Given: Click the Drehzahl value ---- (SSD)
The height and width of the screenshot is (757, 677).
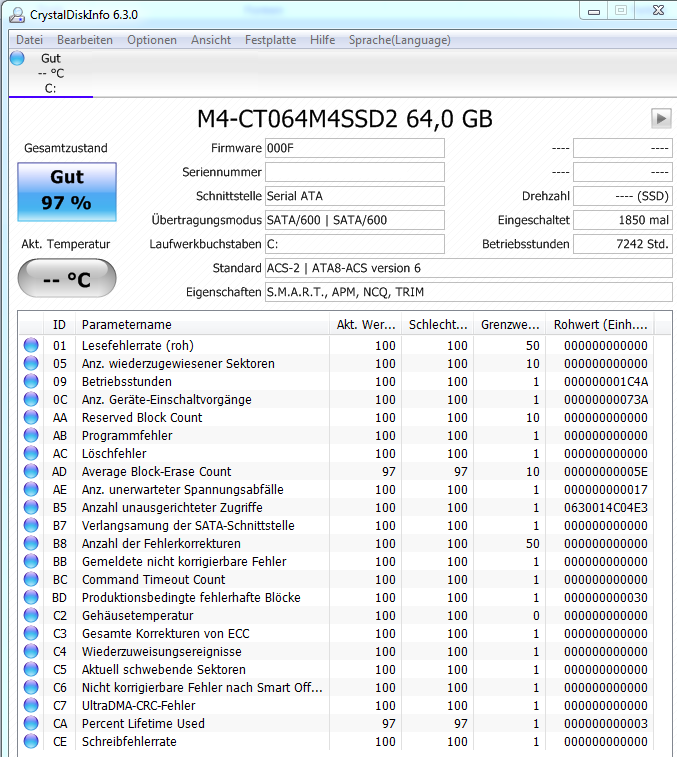Looking at the screenshot, I should pyautogui.click(x=622, y=196).
